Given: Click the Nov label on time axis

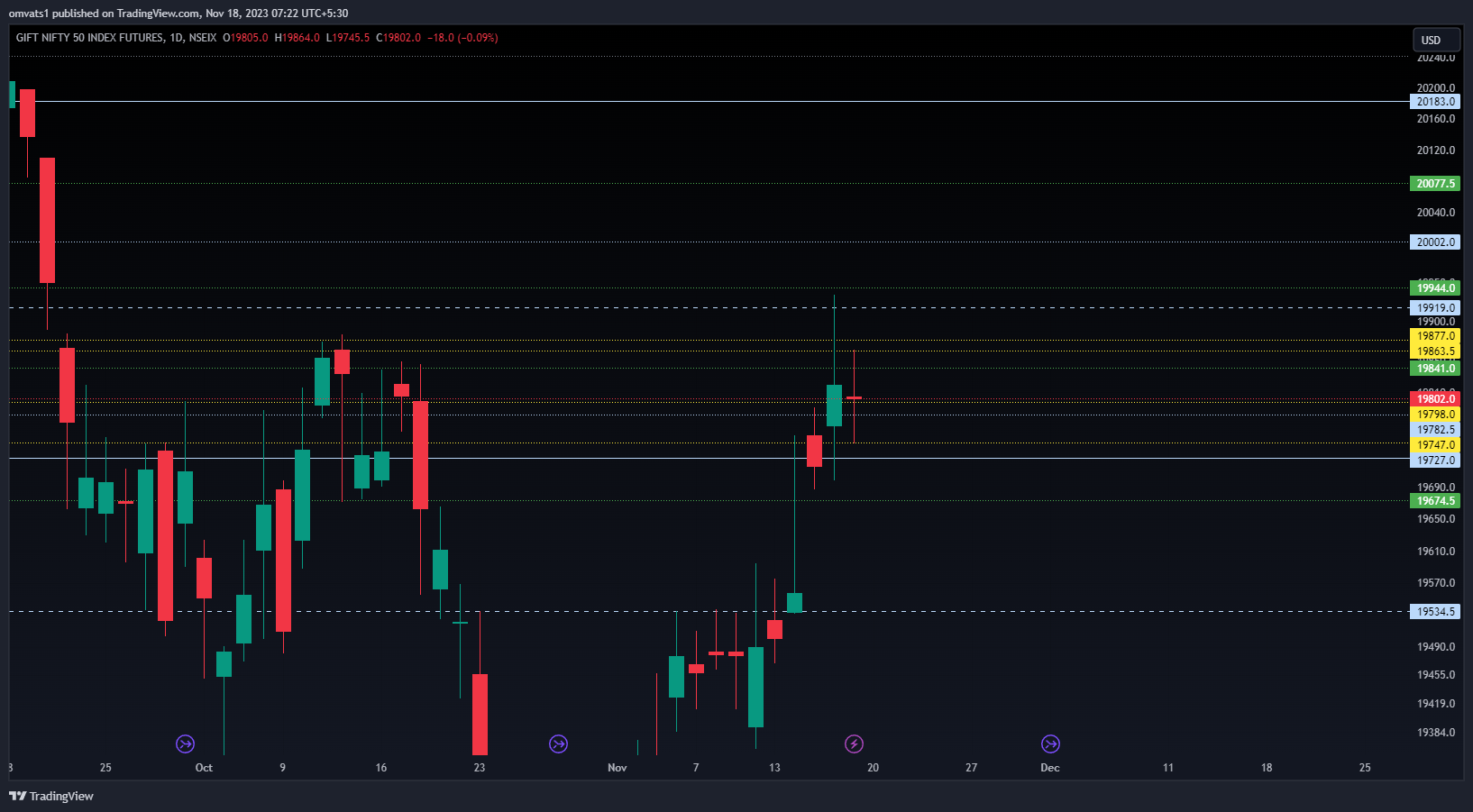Looking at the screenshot, I should pyautogui.click(x=618, y=768).
